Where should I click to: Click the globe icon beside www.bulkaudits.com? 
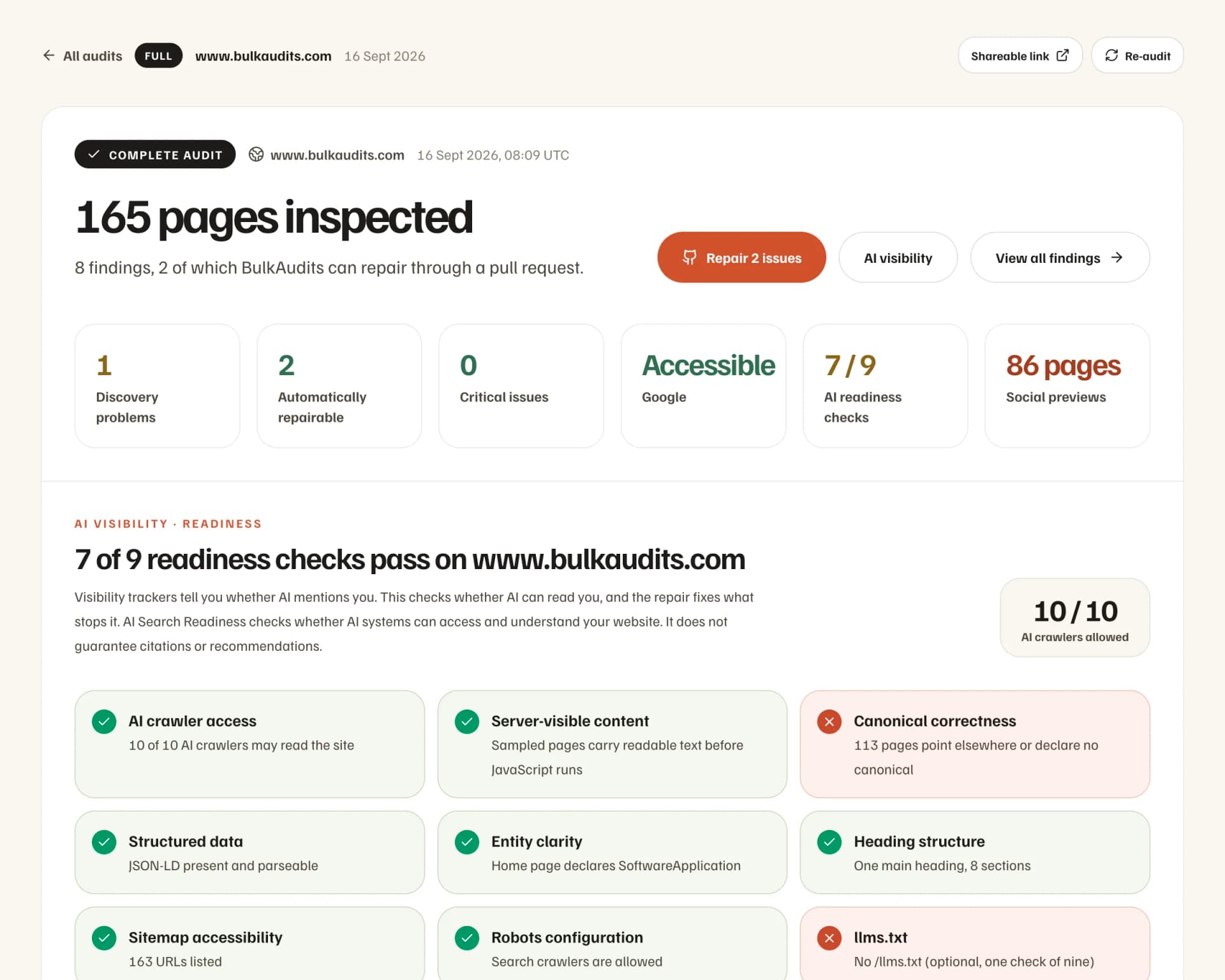(256, 154)
